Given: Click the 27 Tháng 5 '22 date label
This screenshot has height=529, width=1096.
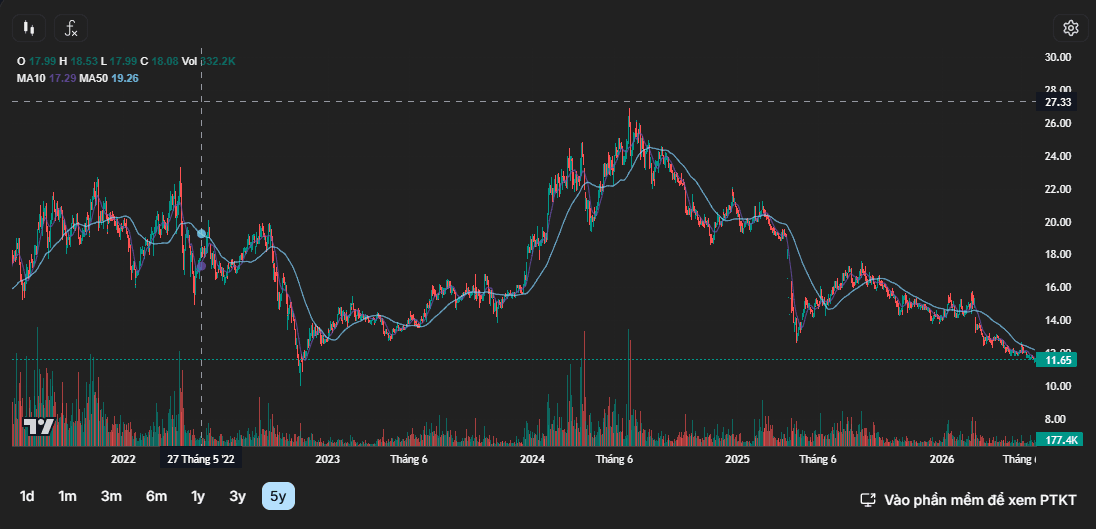Looking at the screenshot, I should [x=201, y=459].
